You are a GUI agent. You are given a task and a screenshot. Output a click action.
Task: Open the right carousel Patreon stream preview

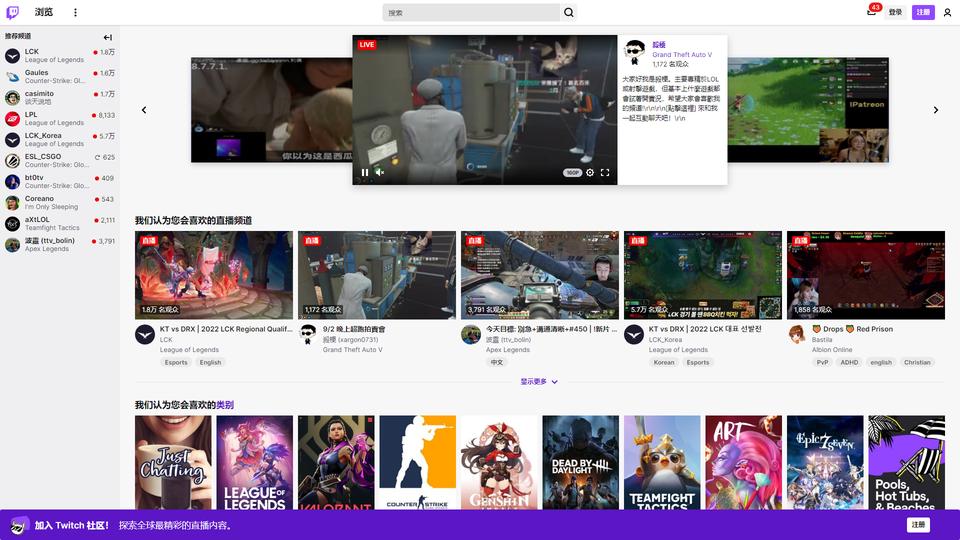(x=808, y=110)
